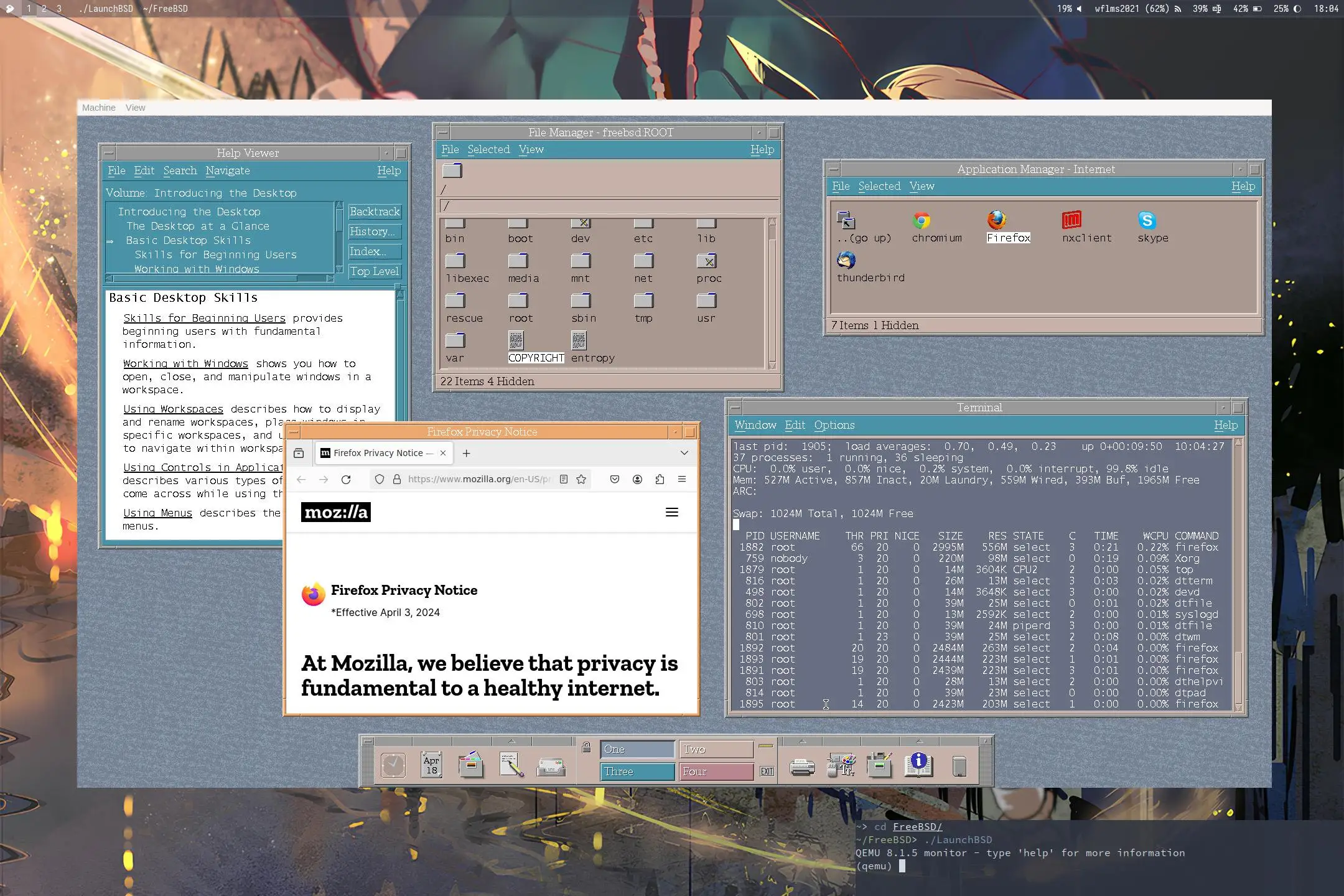Toggle the bookmark star in Firefox
Viewport: 1344px width, 896px height.
click(581, 479)
